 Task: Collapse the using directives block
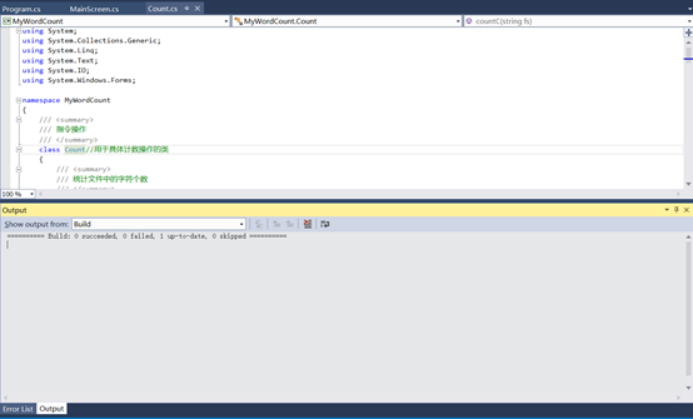click(x=19, y=31)
